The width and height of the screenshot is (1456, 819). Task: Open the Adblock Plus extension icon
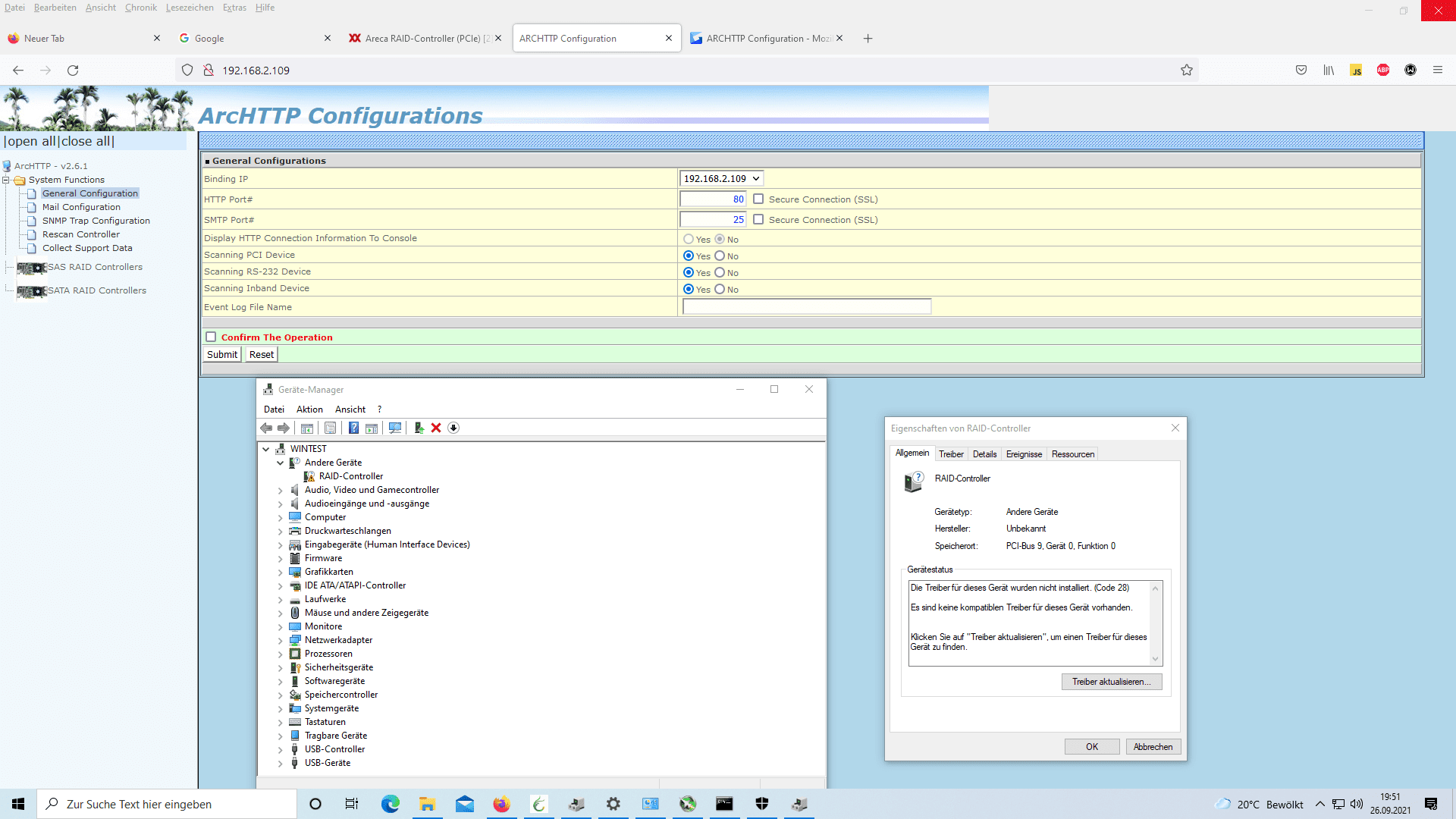click(1383, 71)
